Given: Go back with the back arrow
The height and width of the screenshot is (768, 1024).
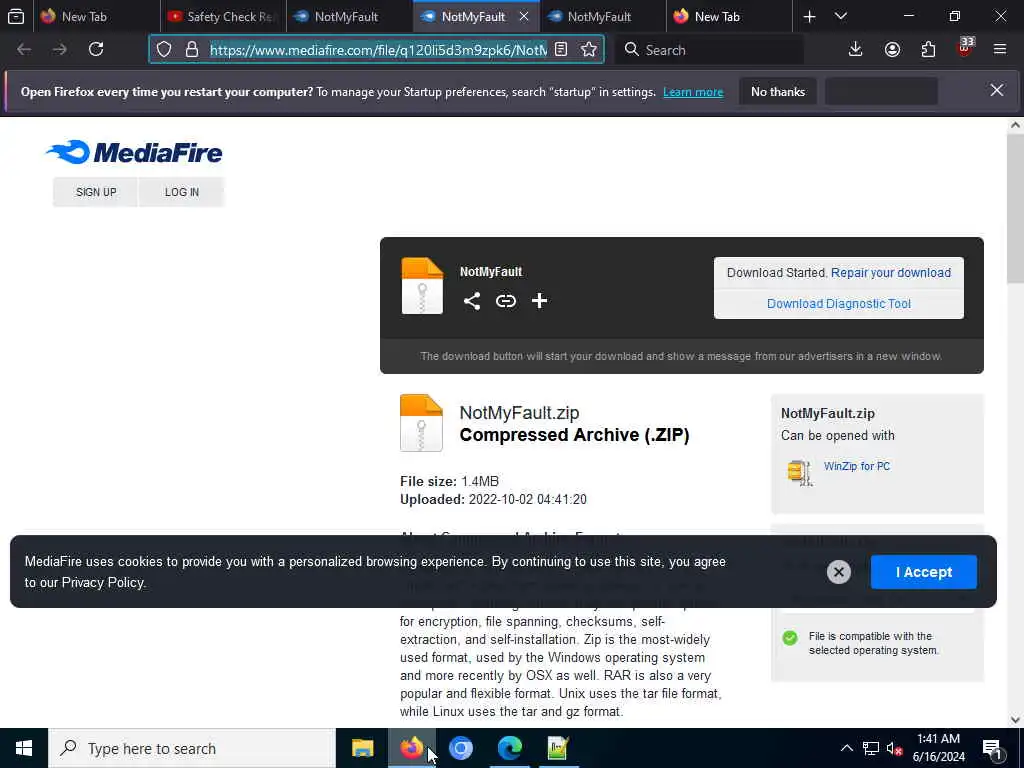Looking at the screenshot, I should (x=24, y=49).
